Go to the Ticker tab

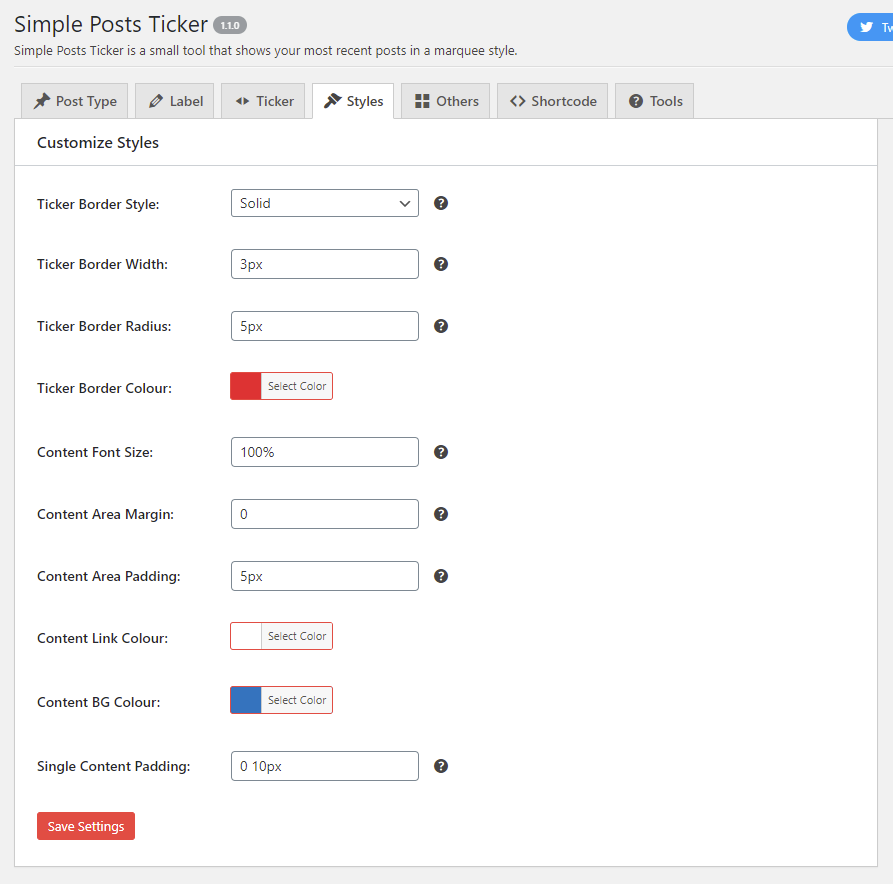pos(264,101)
